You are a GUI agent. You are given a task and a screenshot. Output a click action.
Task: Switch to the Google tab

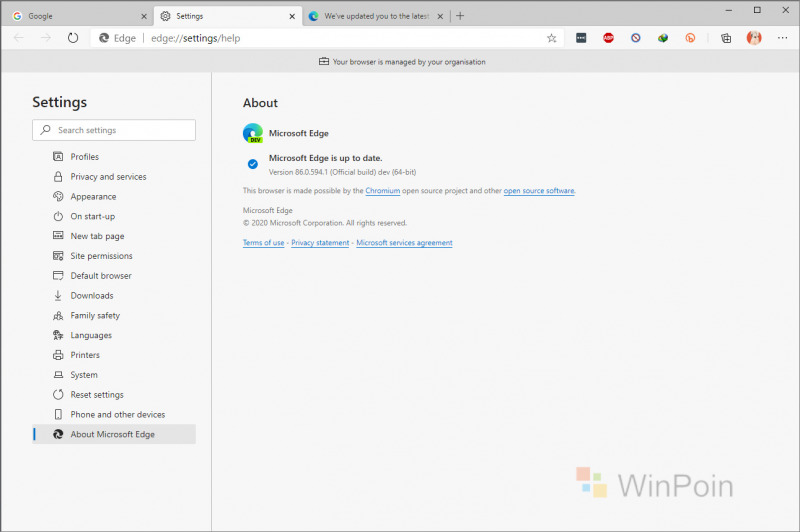click(79, 16)
